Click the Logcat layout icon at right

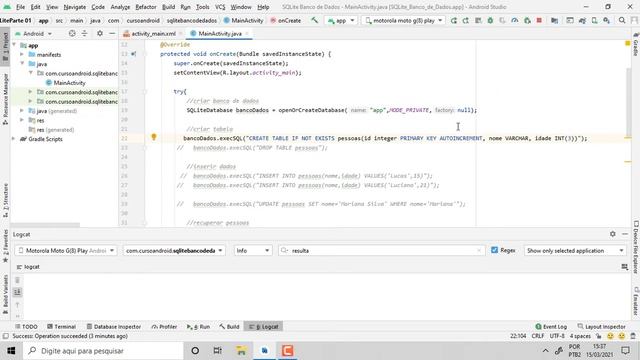coord(624,267)
